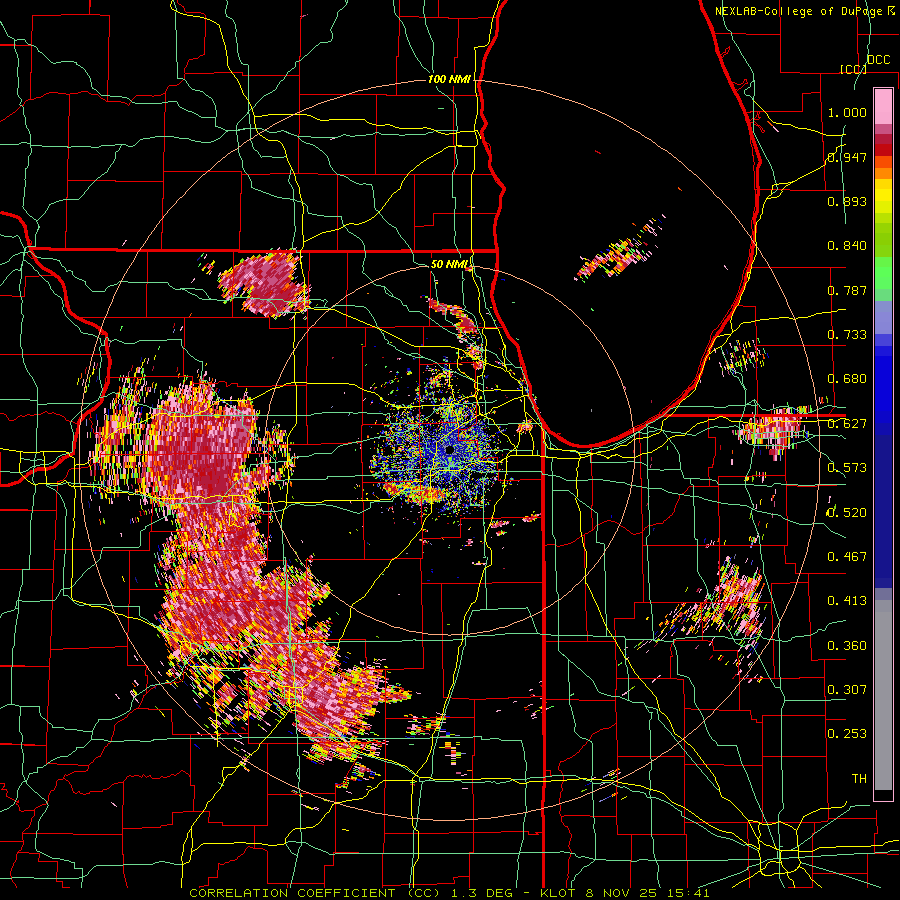Click the Correlation Coefficient caption at the bottom
The image size is (900, 900).
pyautogui.click(x=449, y=893)
